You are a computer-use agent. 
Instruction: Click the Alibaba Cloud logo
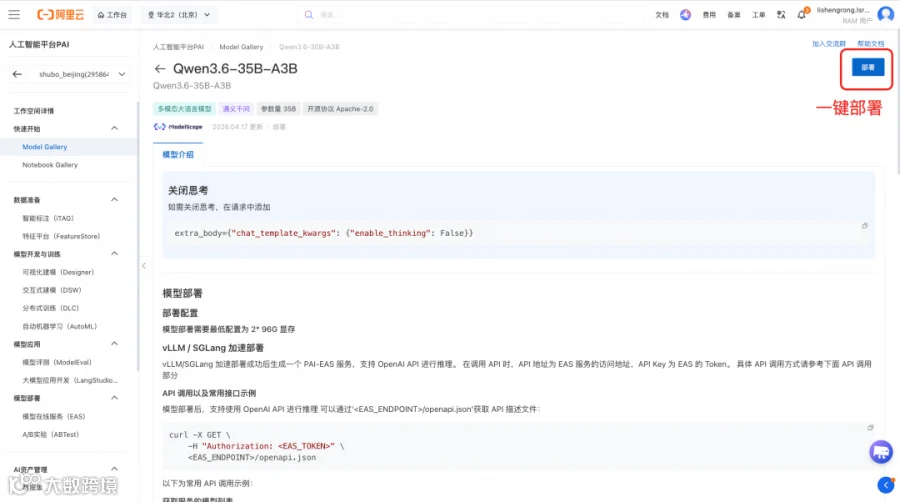[x=60, y=15]
